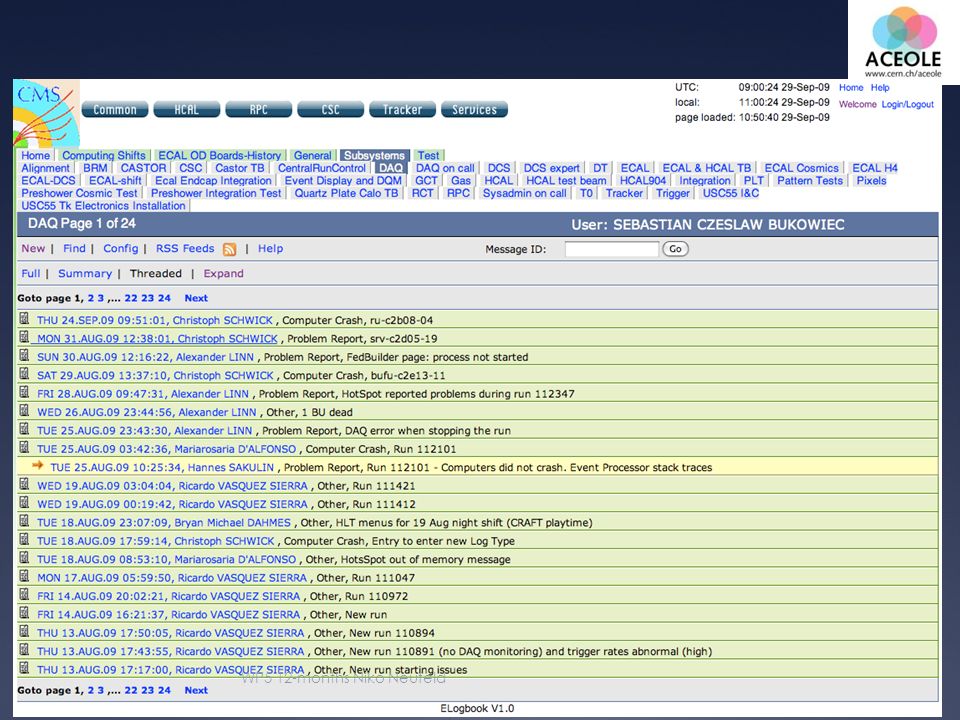The width and height of the screenshot is (960, 720).
Task: Open the Common menu button
Action: pos(115,110)
